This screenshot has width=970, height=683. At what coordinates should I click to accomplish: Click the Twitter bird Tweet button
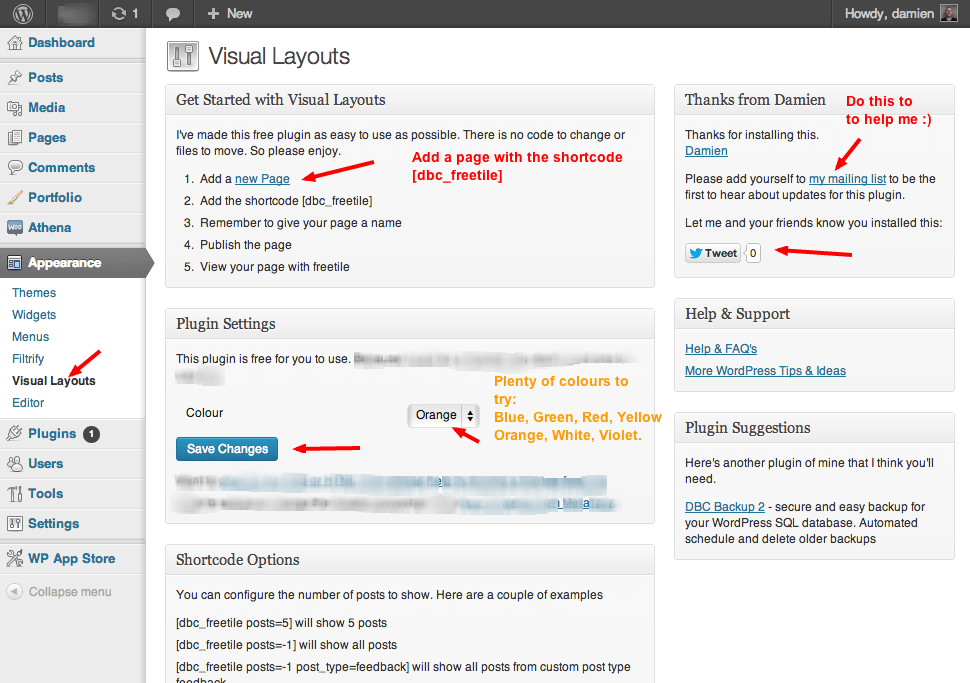click(x=713, y=253)
